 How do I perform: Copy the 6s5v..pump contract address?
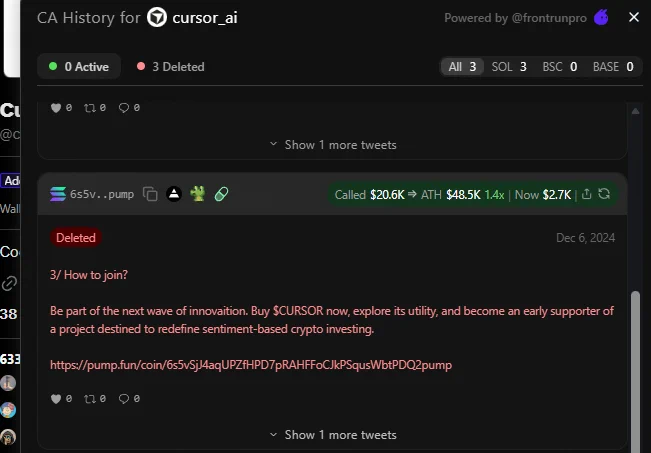coord(150,194)
